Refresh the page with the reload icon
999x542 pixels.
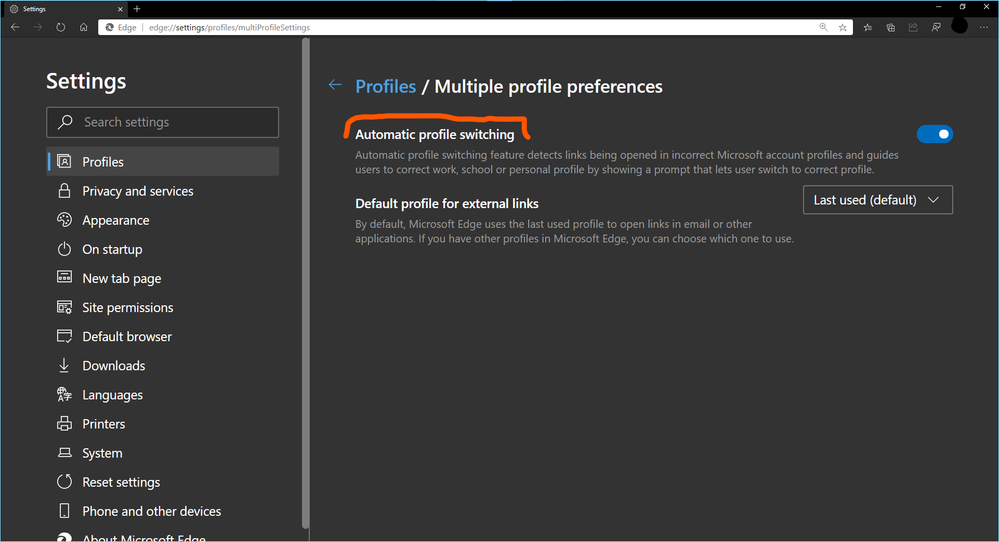(x=61, y=27)
